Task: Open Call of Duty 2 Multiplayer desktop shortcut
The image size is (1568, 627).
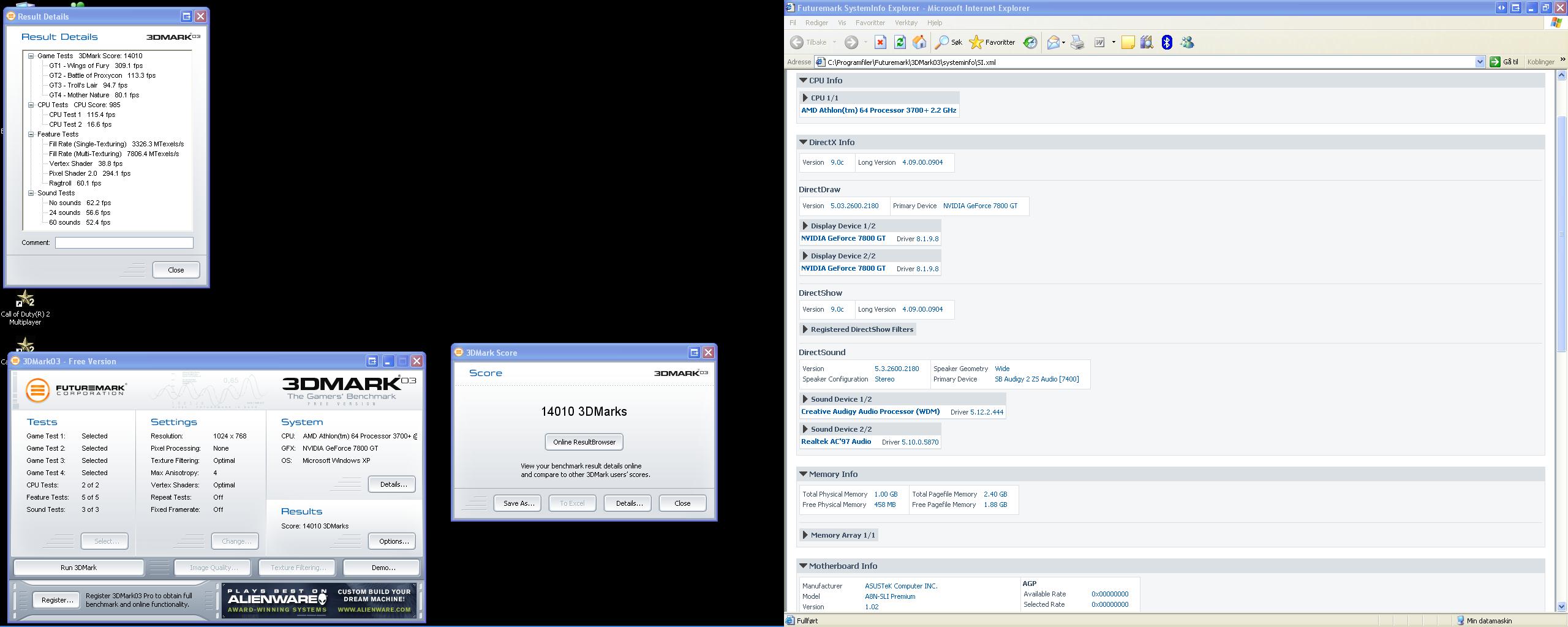Action: pos(25,308)
